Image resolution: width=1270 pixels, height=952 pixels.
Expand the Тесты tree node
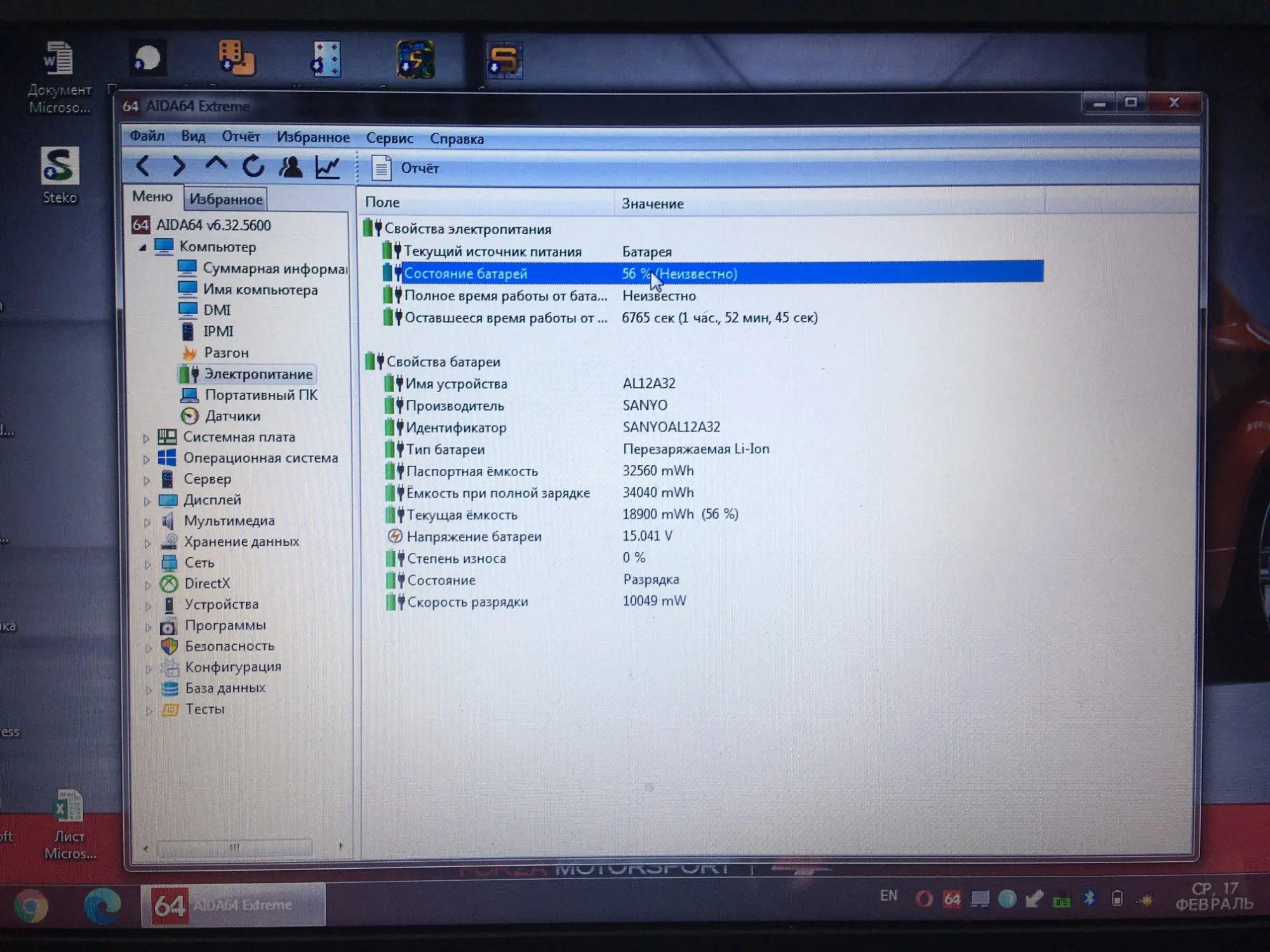[x=149, y=710]
